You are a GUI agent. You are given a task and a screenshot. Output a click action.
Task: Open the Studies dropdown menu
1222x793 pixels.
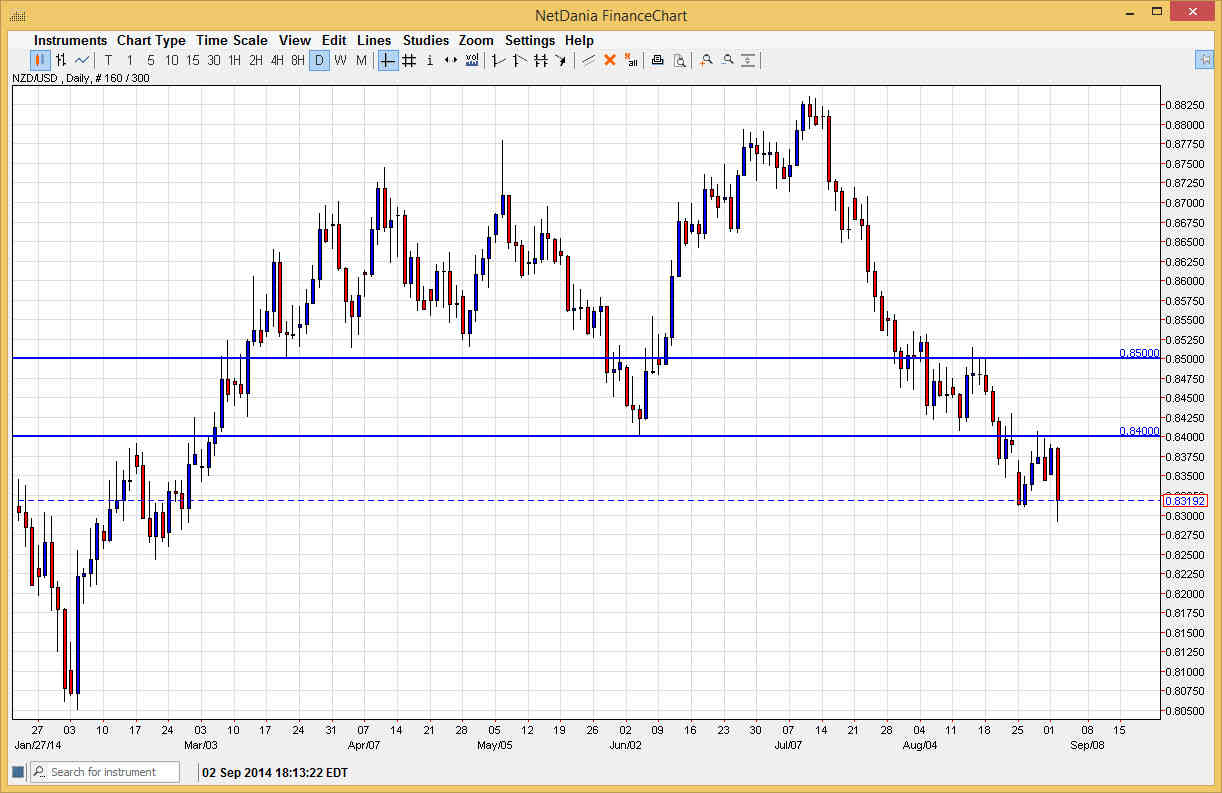(x=426, y=40)
